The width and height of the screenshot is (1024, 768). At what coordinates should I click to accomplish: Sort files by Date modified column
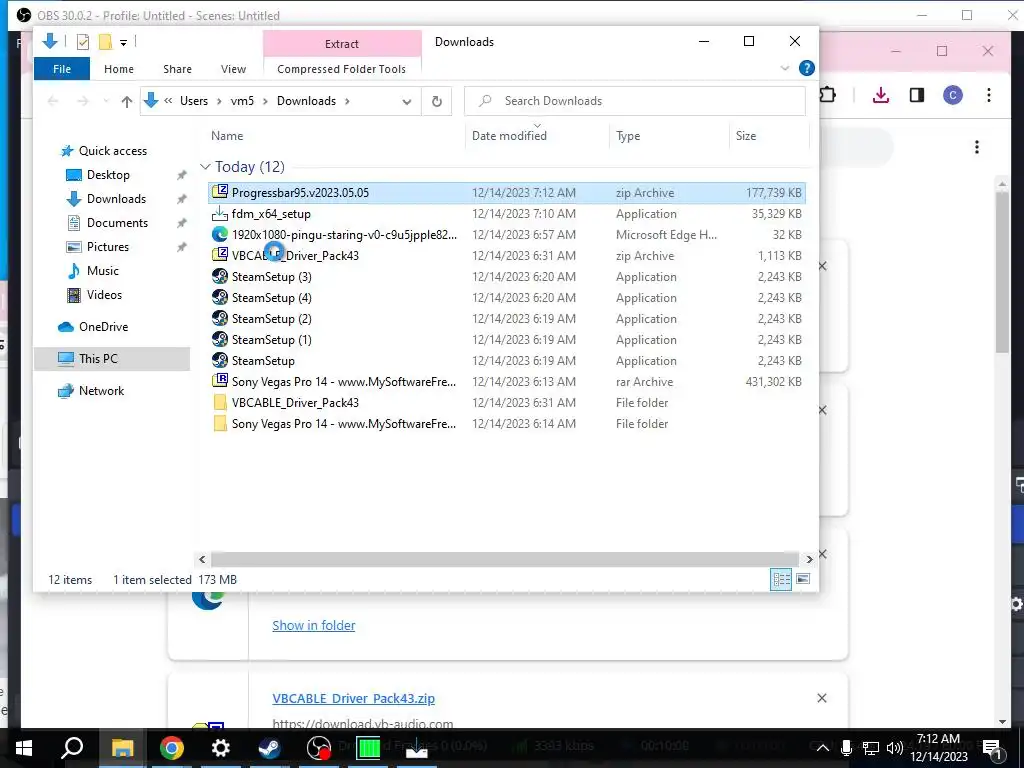click(509, 136)
